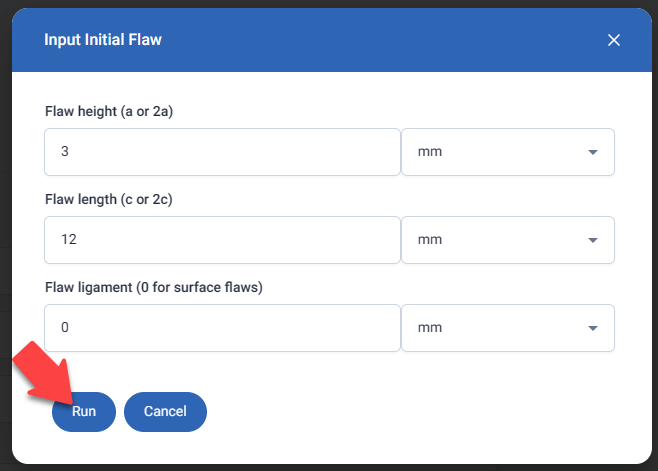Viewport: 658px width, 471px height.
Task: Click the arrow icon beside Flaw ligament unit
Action: [592, 329]
